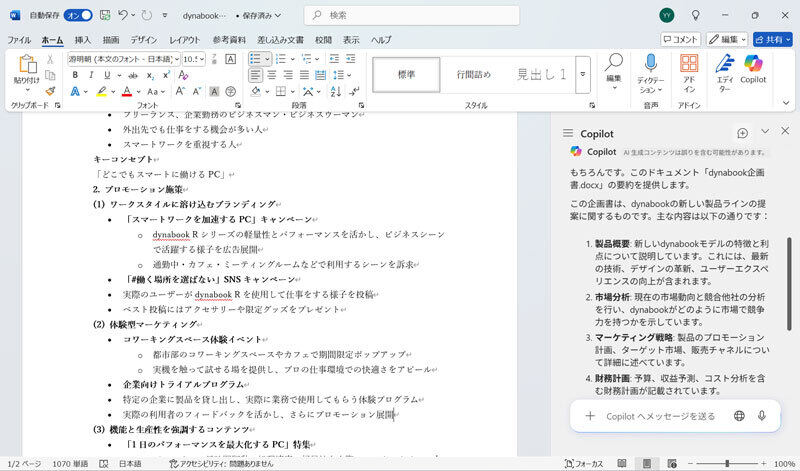Click the Format Painter brush icon
This screenshot has height=471, width=800.
[50, 91]
